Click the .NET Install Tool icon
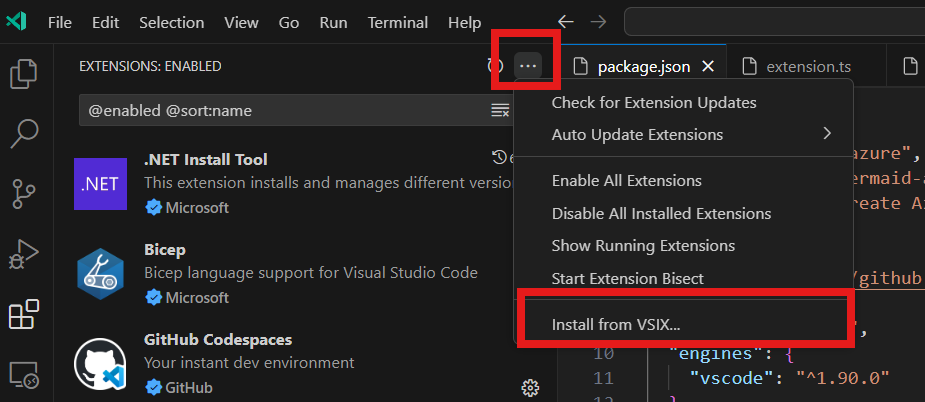Viewport: 925px width, 402px height. [100, 184]
